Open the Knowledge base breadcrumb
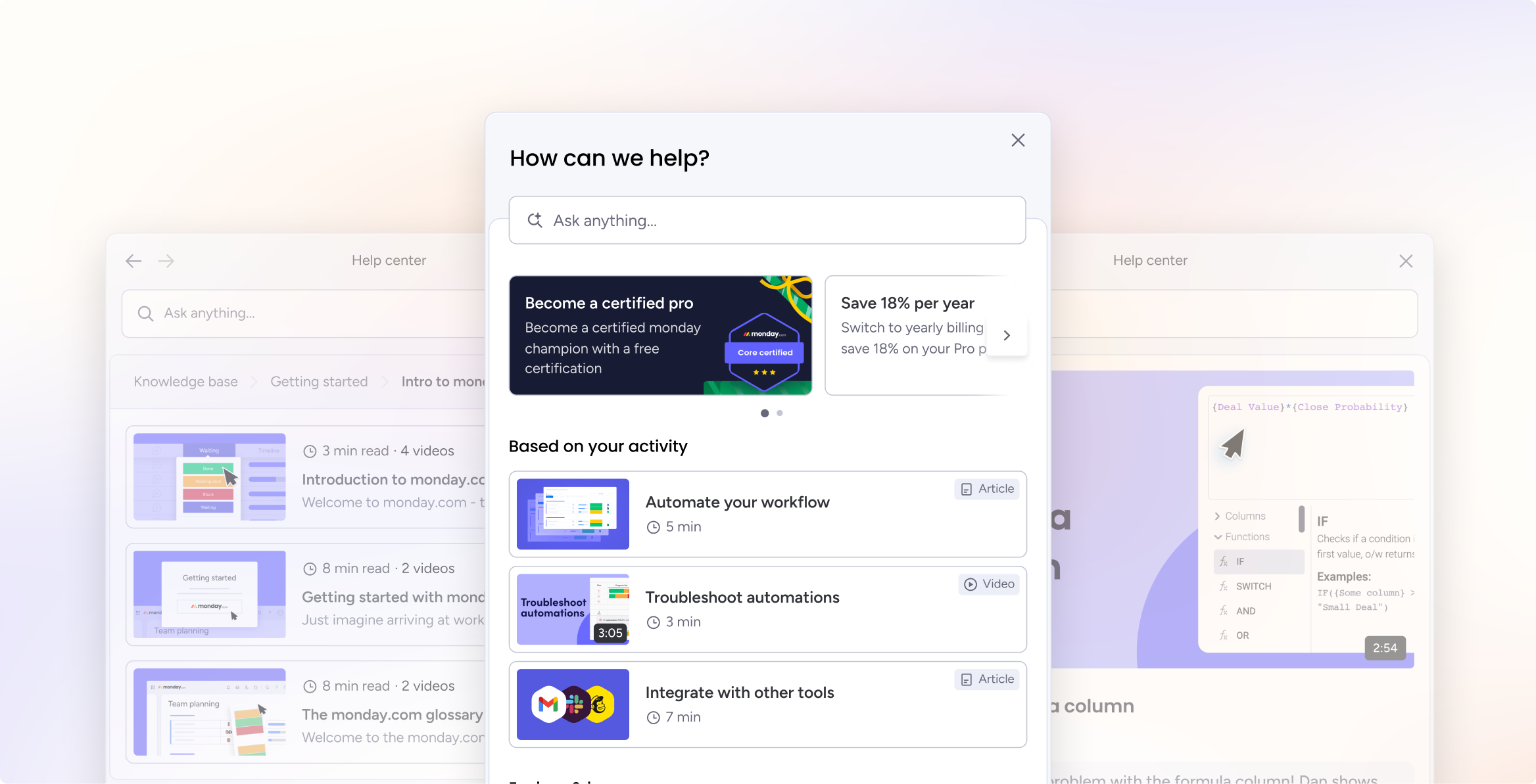 pos(185,382)
